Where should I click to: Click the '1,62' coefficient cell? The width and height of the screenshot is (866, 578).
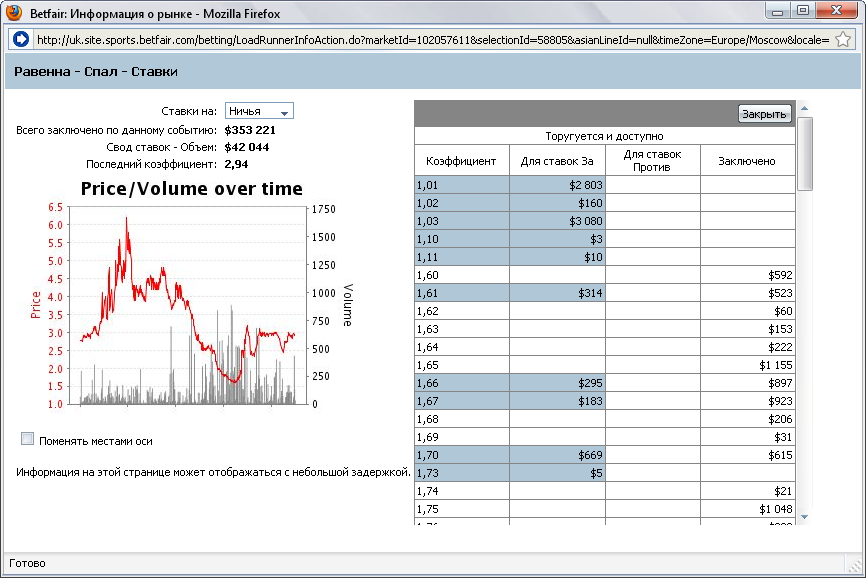pos(462,311)
